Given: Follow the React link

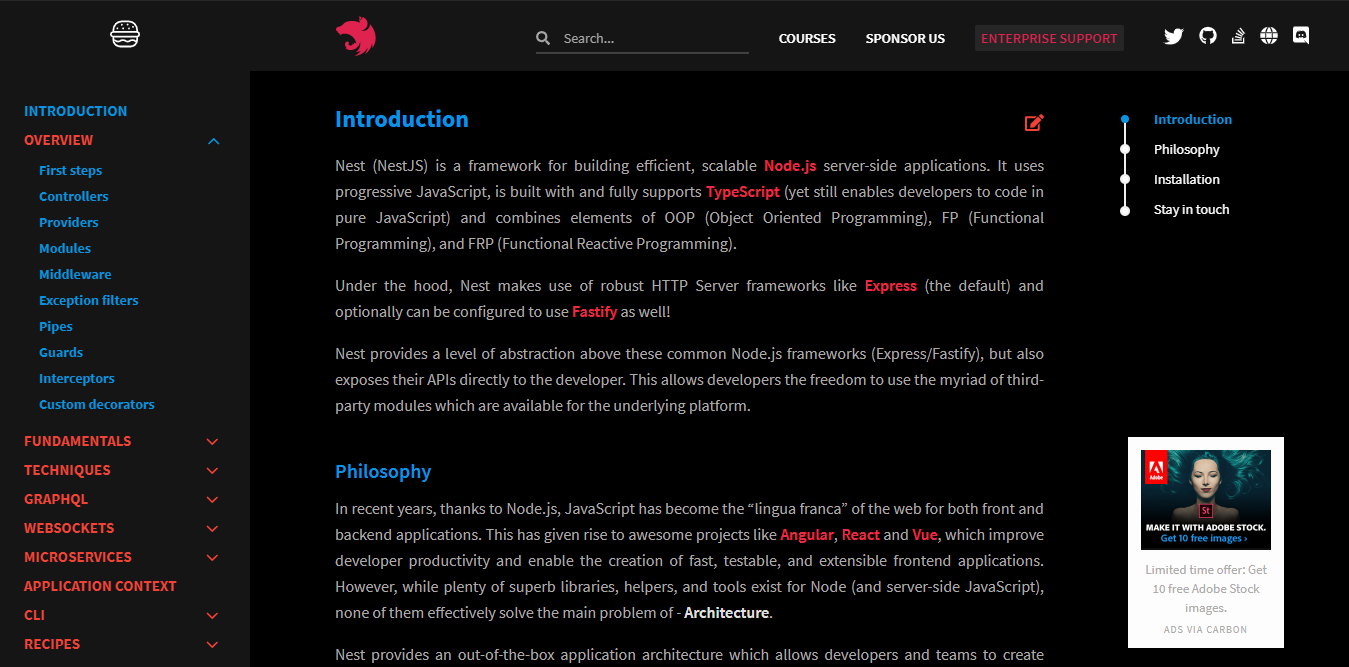Looking at the screenshot, I should point(861,535).
